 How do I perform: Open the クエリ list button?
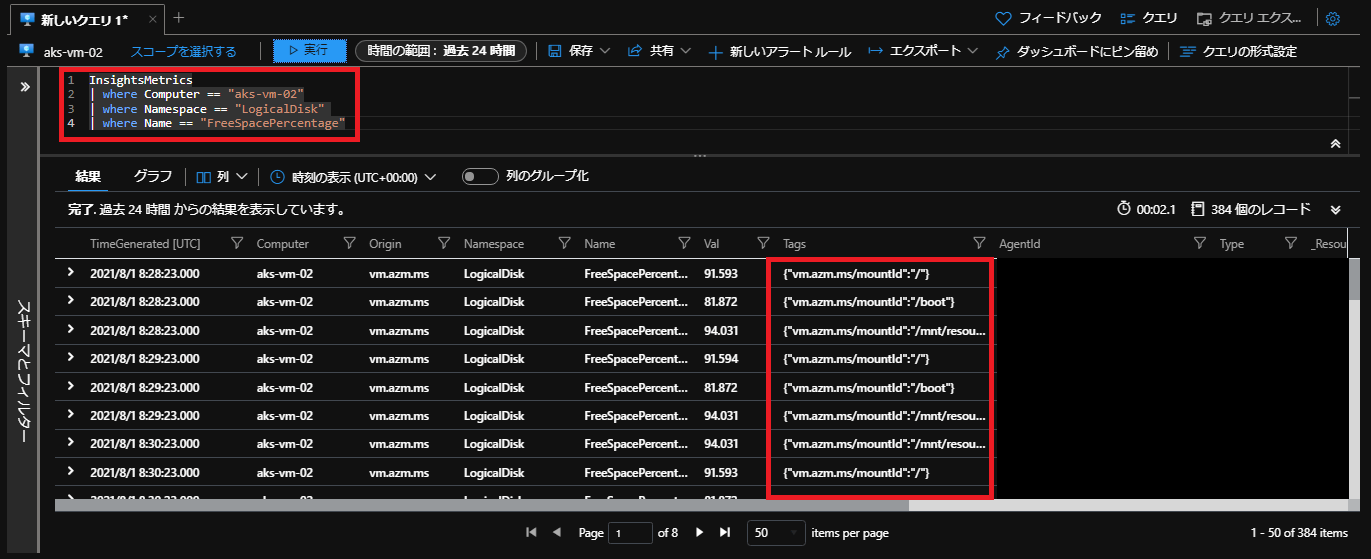pyautogui.click(x=1148, y=18)
